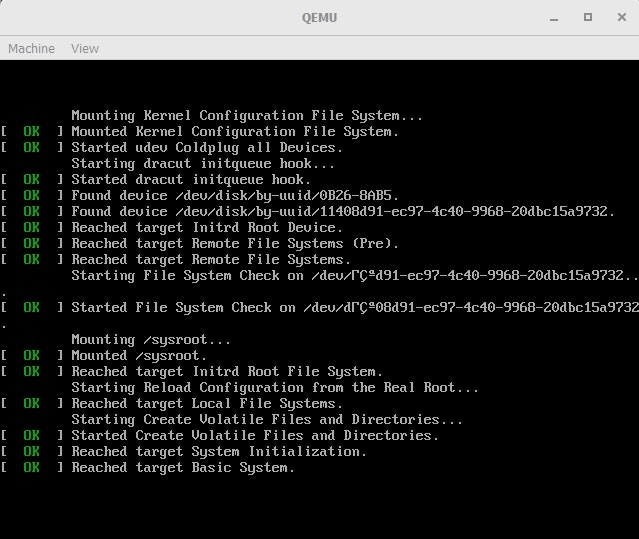Screen dimensions: 639x539
Task: Click the green OK beside 'Reached target Basic System'
Action: pyautogui.click(x=31, y=467)
